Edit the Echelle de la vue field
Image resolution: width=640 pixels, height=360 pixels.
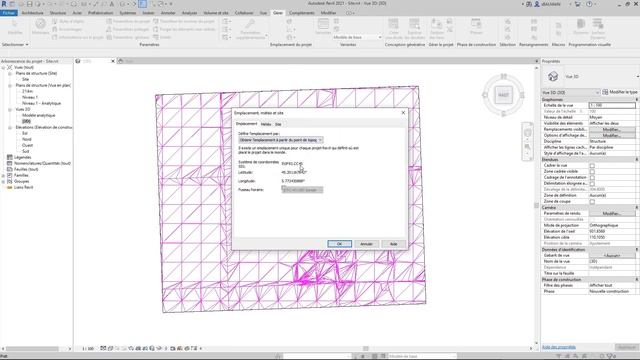(612, 105)
